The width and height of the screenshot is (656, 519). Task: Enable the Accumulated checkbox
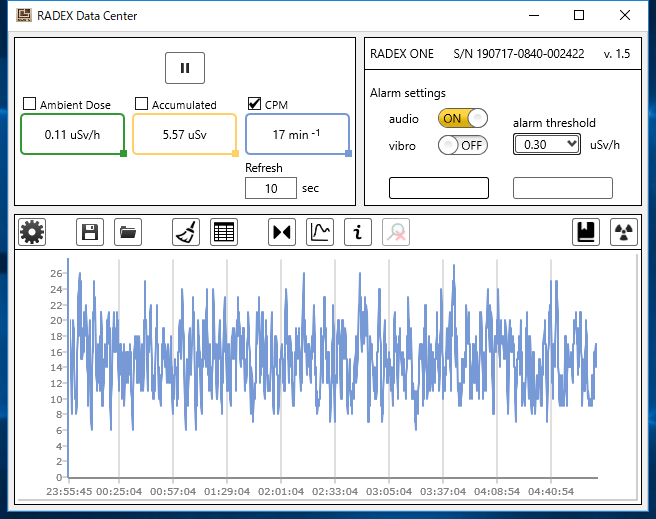pyautogui.click(x=141, y=103)
